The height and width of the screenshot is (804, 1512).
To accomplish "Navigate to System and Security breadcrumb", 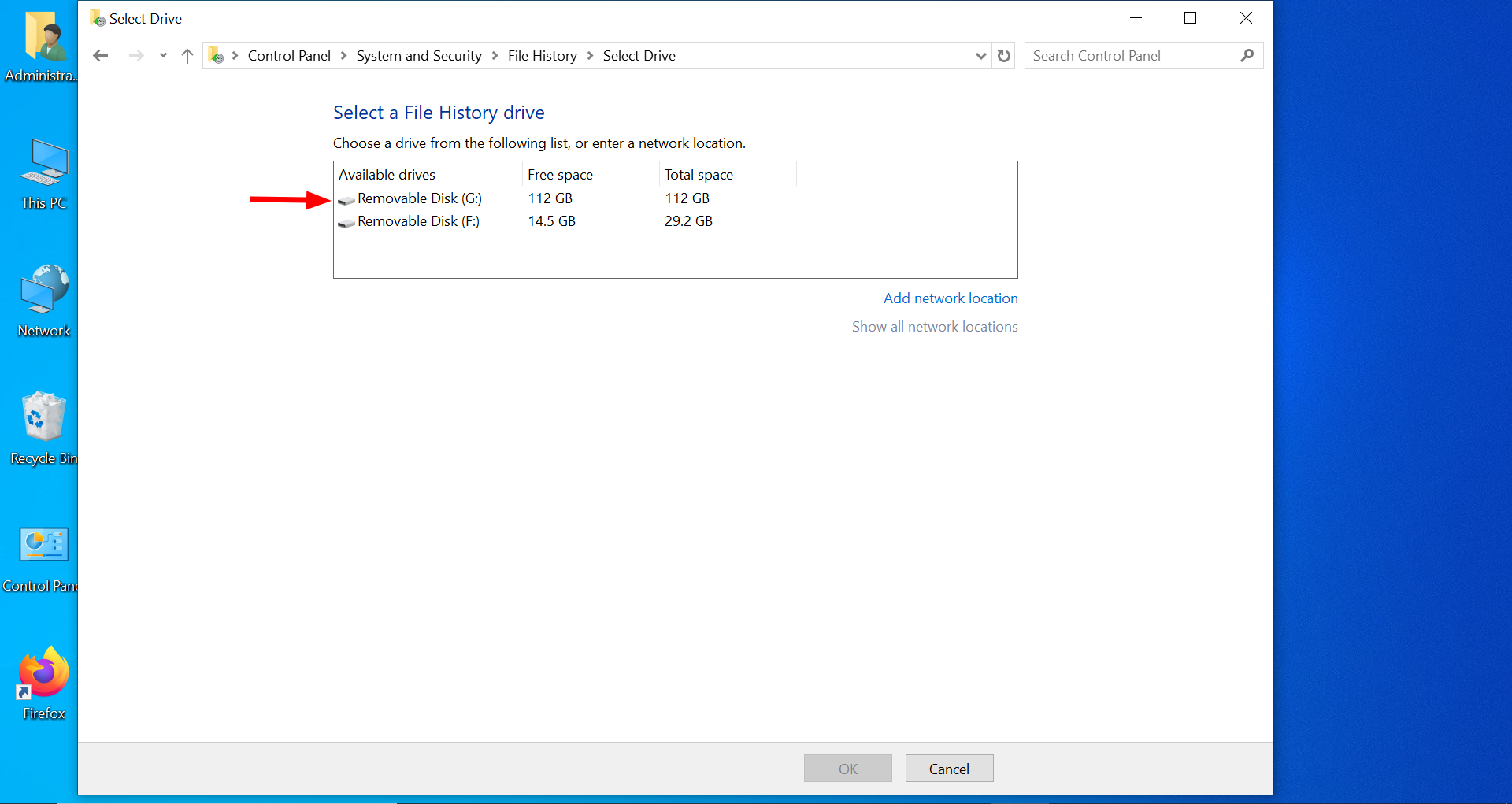I will click(418, 55).
